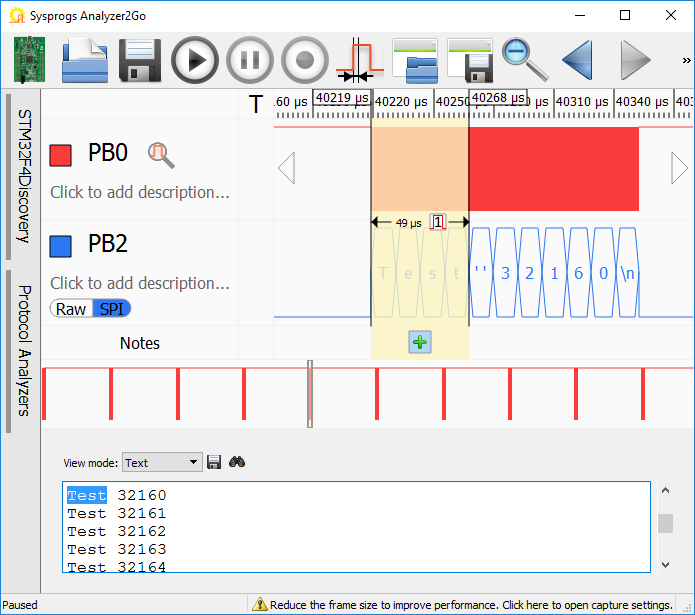Click the STM32F4Discovery board icon
The image size is (695, 615).
pos(29,60)
